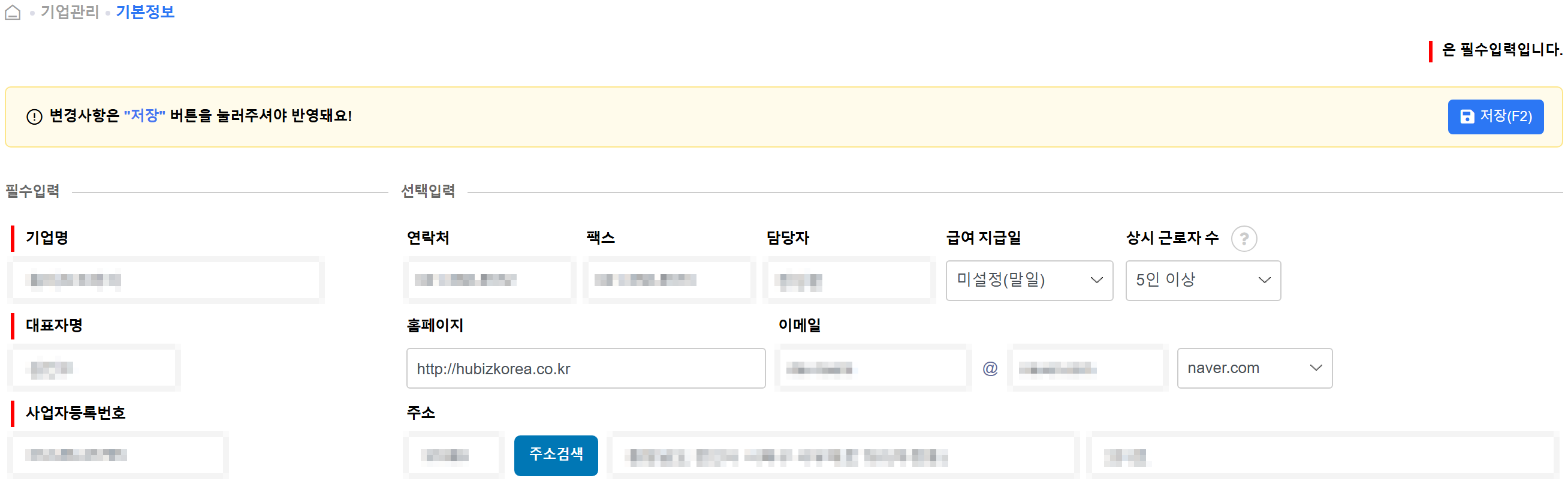Click the 담당자 input field
This screenshot has width=1568, height=481.
pyautogui.click(x=849, y=280)
